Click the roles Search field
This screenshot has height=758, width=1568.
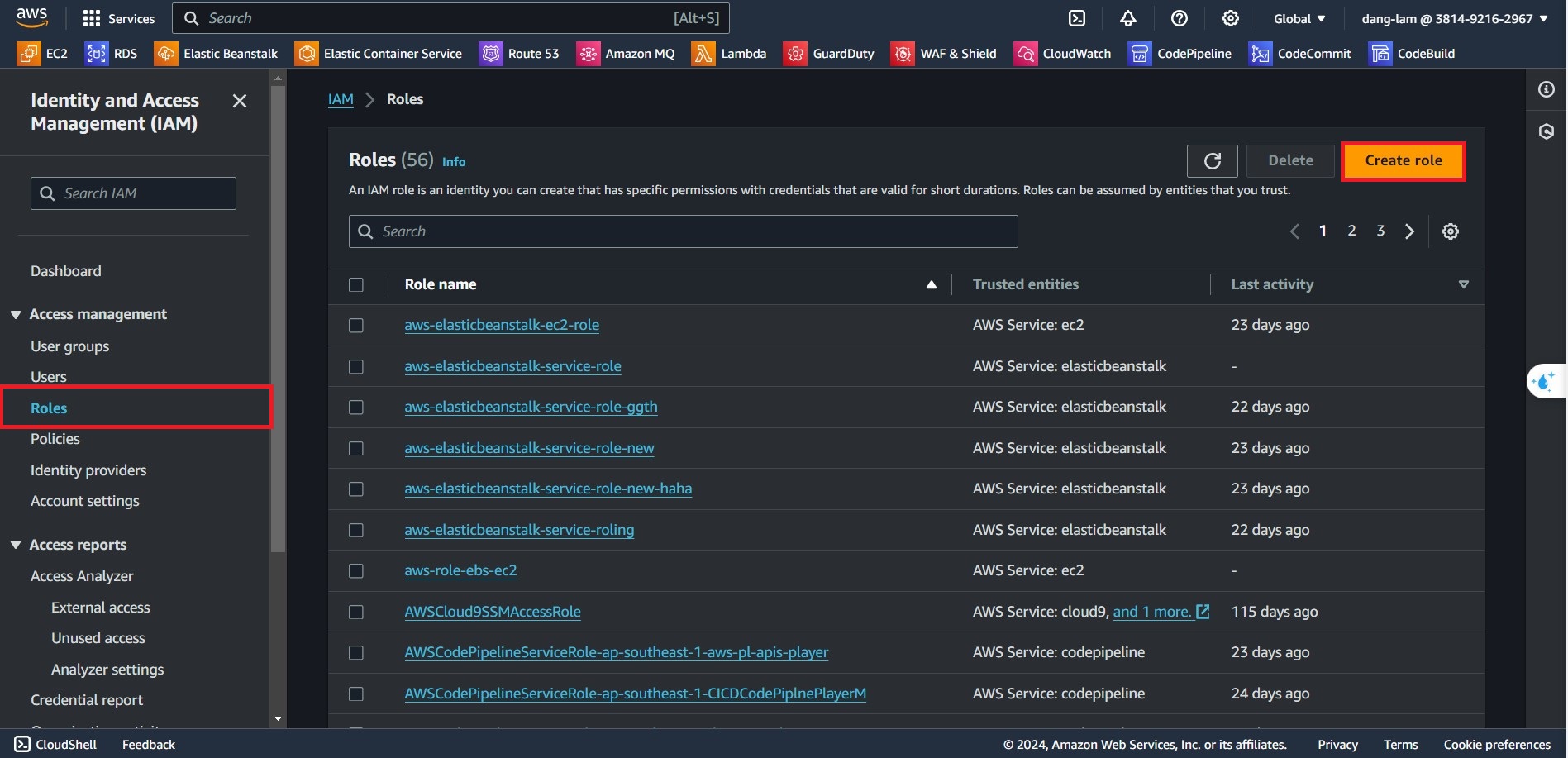(683, 231)
